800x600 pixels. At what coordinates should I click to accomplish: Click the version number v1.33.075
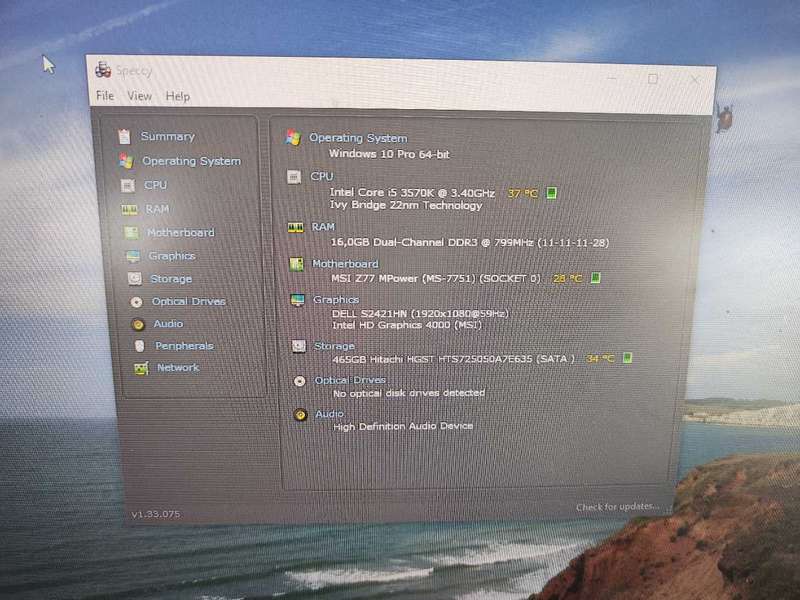(x=156, y=514)
